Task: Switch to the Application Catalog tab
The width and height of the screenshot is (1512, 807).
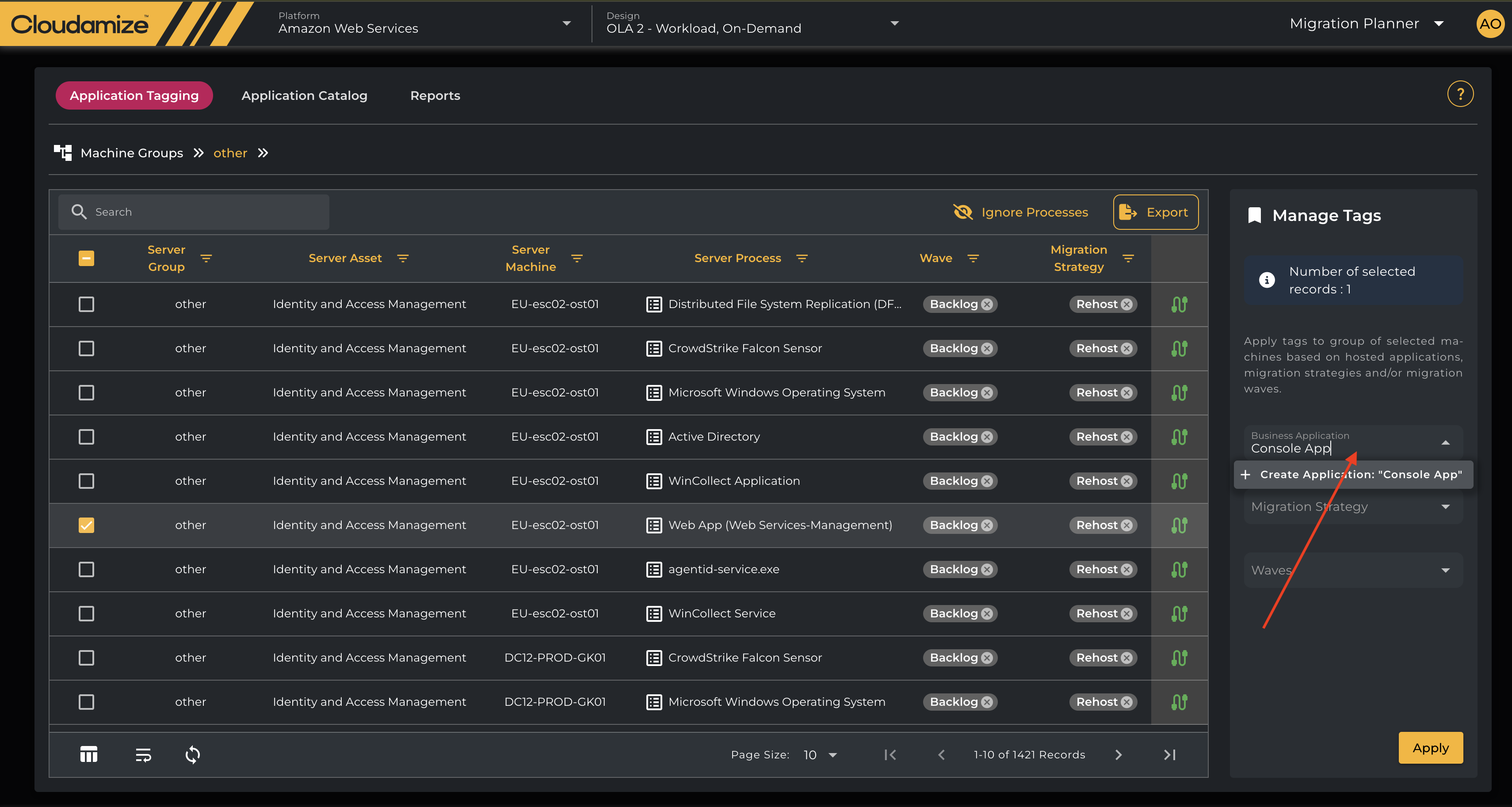Action: (304, 95)
